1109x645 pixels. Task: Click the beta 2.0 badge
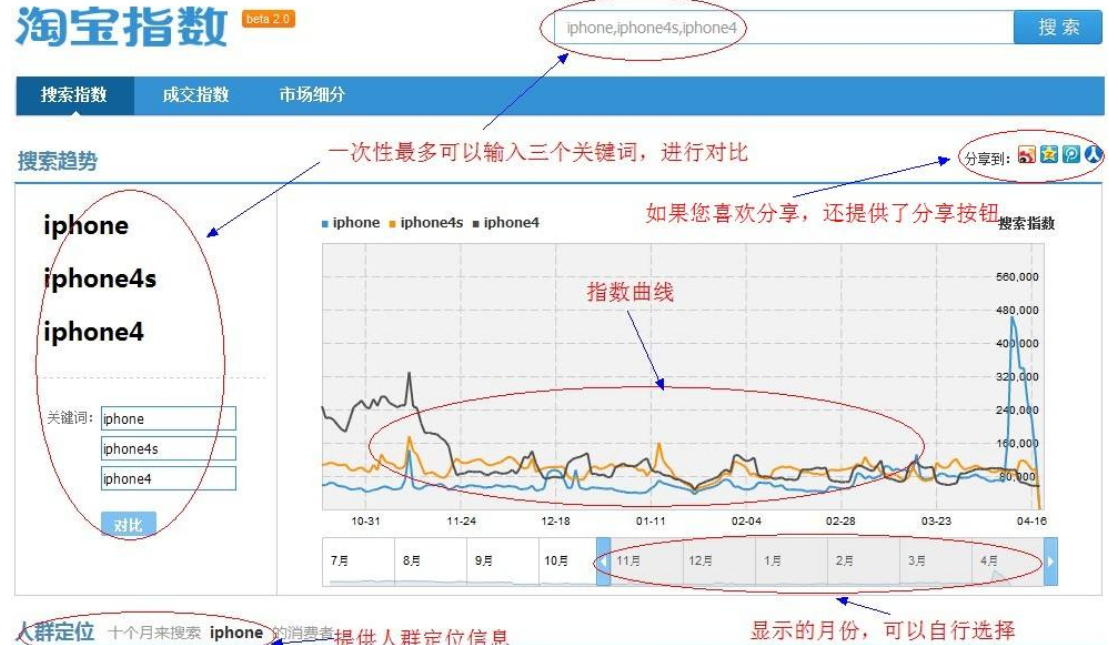pyautogui.click(x=268, y=19)
